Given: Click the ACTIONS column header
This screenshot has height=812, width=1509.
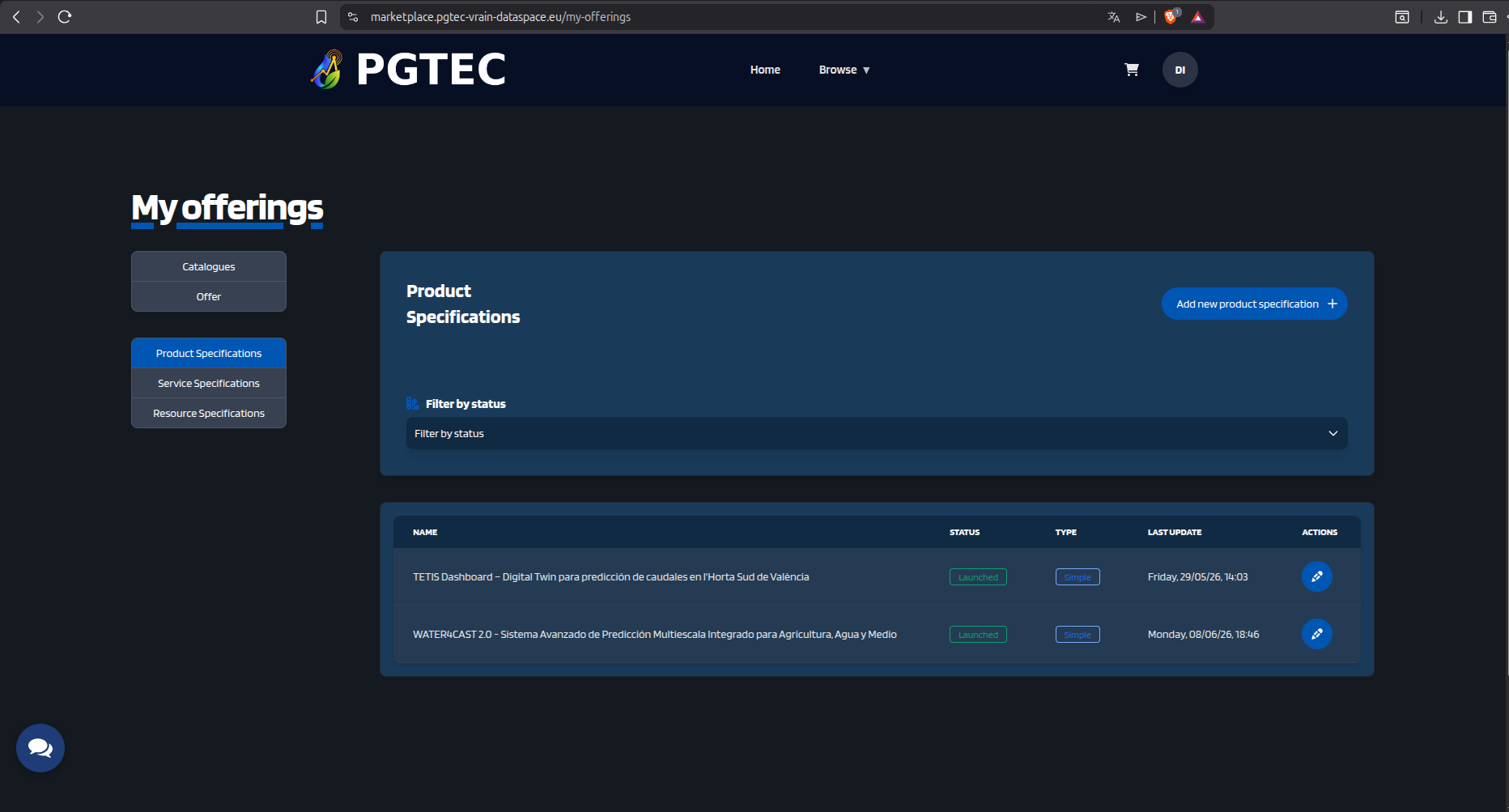Looking at the screenshot, I should (x=1320, y=533).
